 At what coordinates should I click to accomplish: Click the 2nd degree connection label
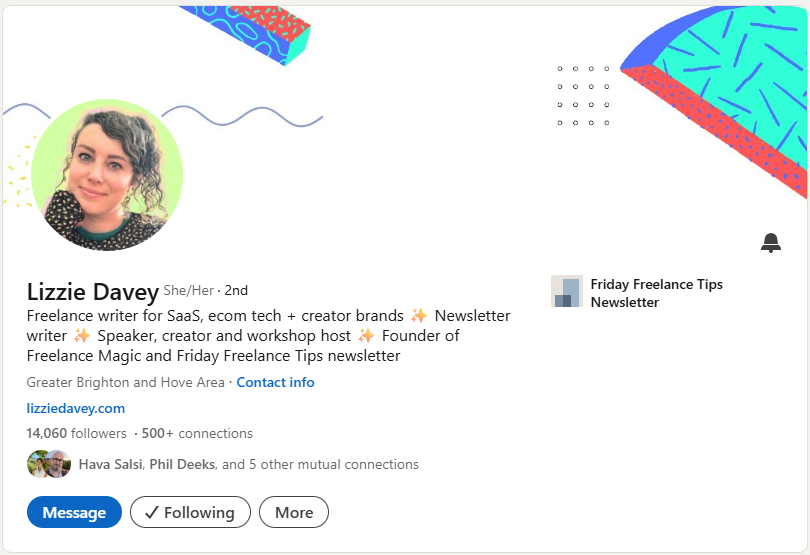236,290
